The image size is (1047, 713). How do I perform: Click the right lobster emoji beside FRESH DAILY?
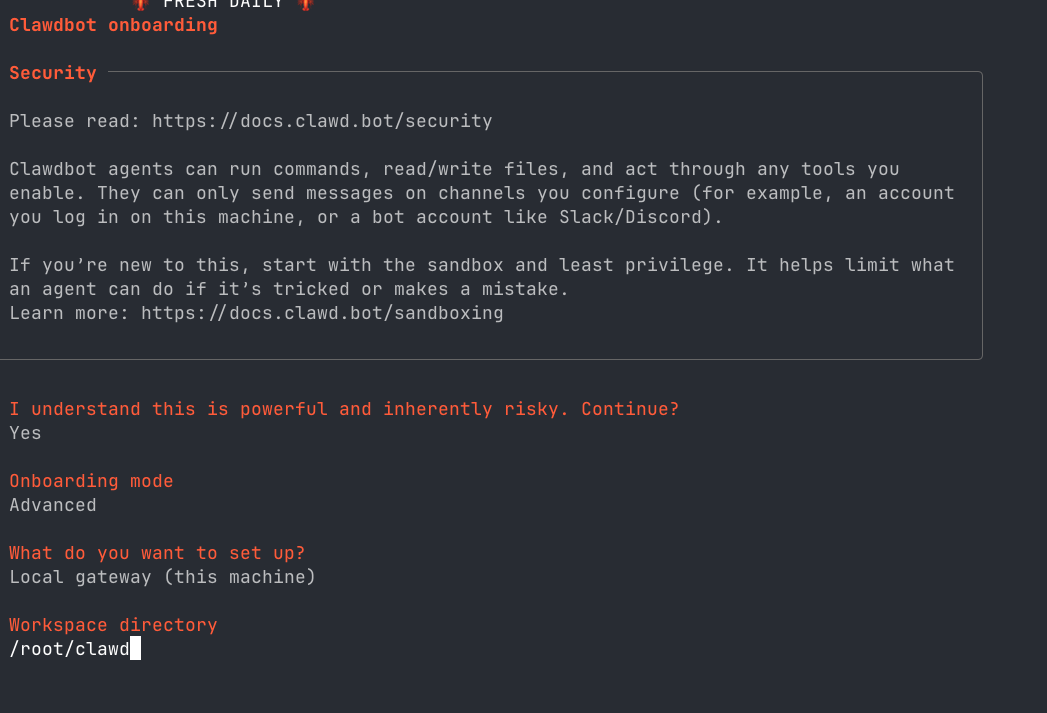point(305,4)
